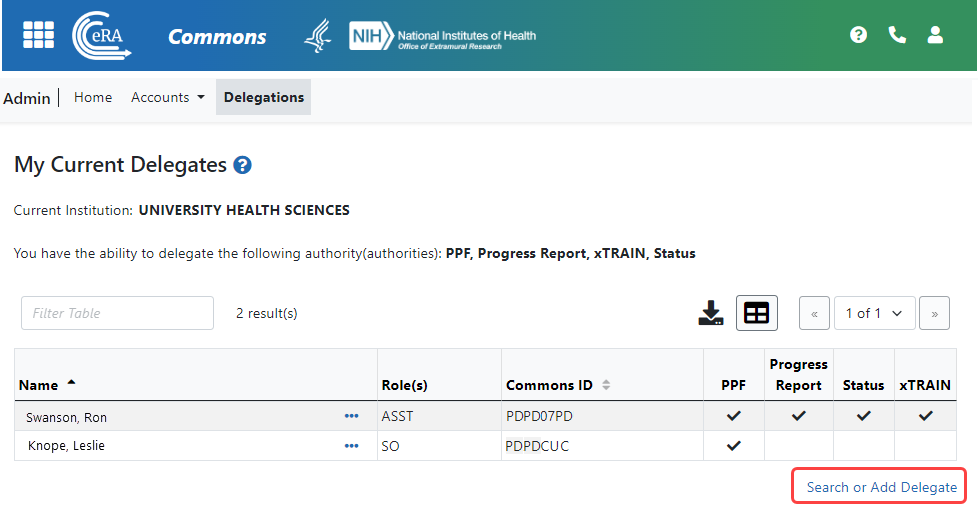Go to the Home menu item
Screen dimensions: 978x507
[x=93, y=97]
